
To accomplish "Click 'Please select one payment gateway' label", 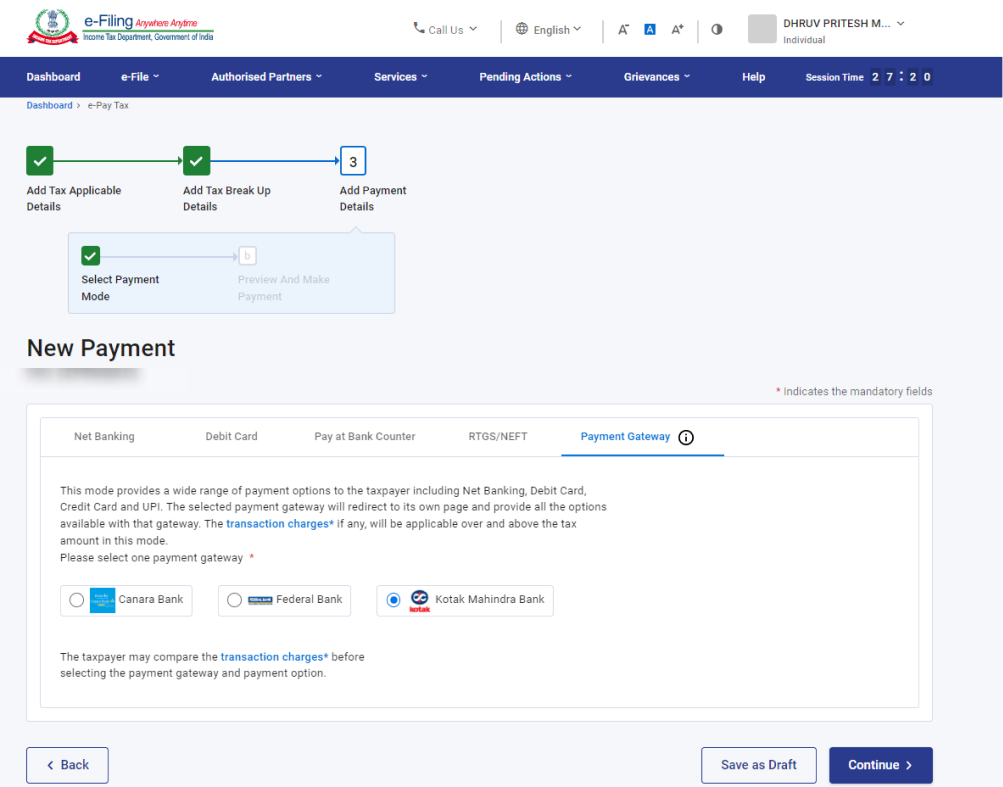I will 152,557.
